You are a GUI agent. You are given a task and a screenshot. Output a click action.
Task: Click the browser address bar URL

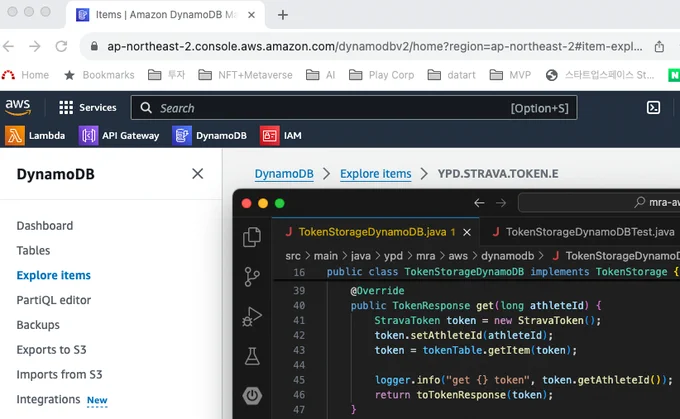pos(375,46)
